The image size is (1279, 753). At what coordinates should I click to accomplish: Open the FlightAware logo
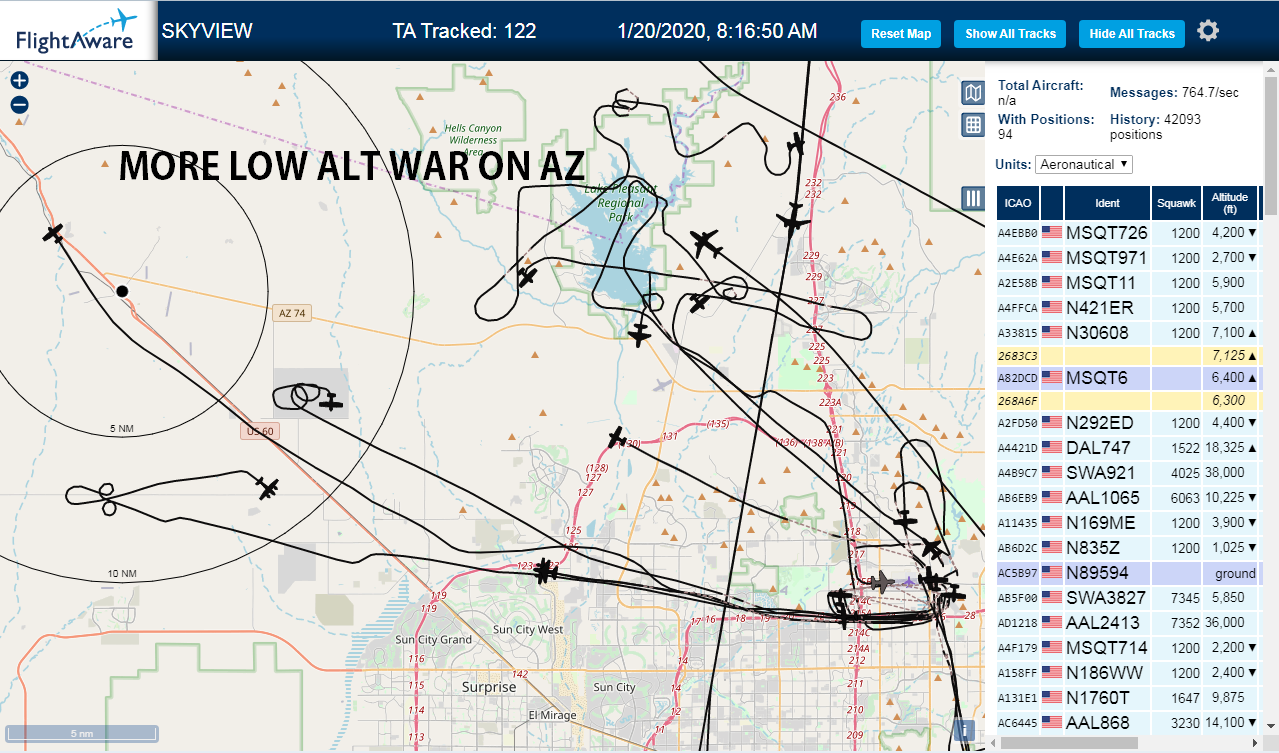[77, 31]
